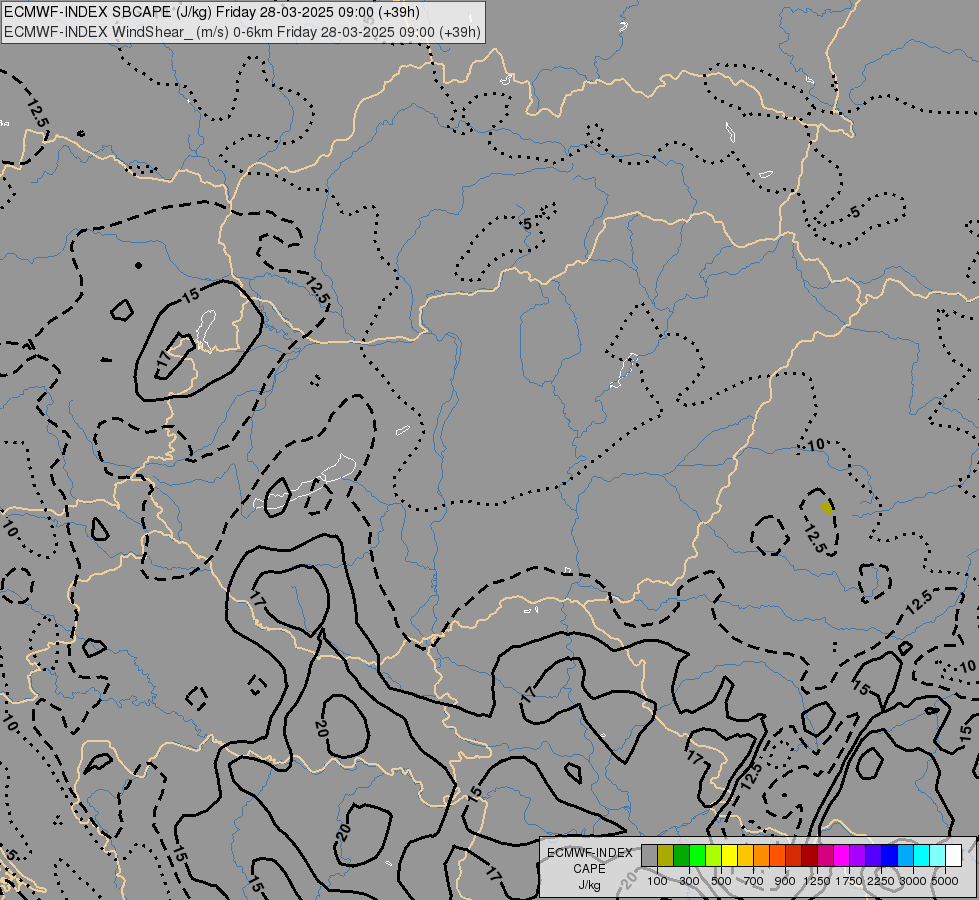The height and width of the screenshot is (900, 979).
Task: Pick the orange legend swatch after 700
Action: 762,856
